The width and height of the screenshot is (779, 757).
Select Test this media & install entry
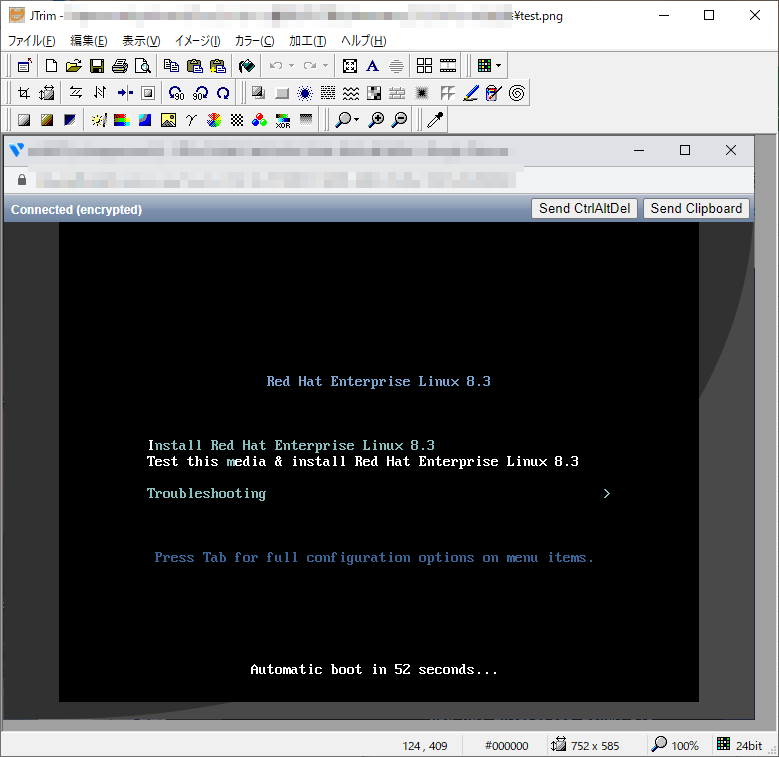tap(363, 461)
